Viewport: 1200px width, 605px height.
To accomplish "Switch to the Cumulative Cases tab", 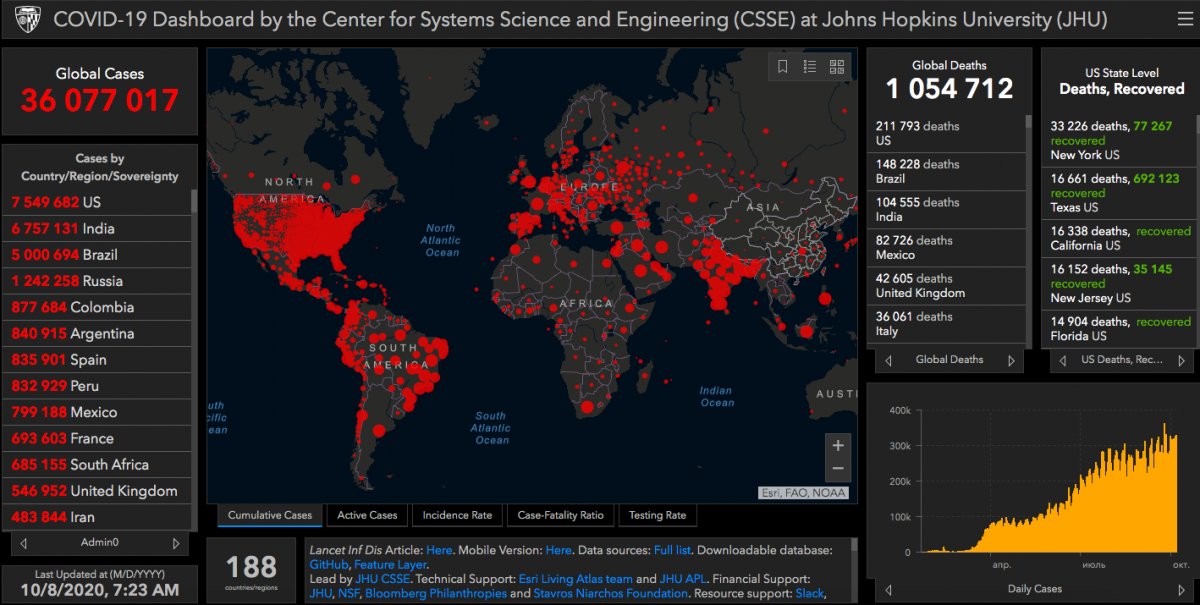I will point(270,515).
